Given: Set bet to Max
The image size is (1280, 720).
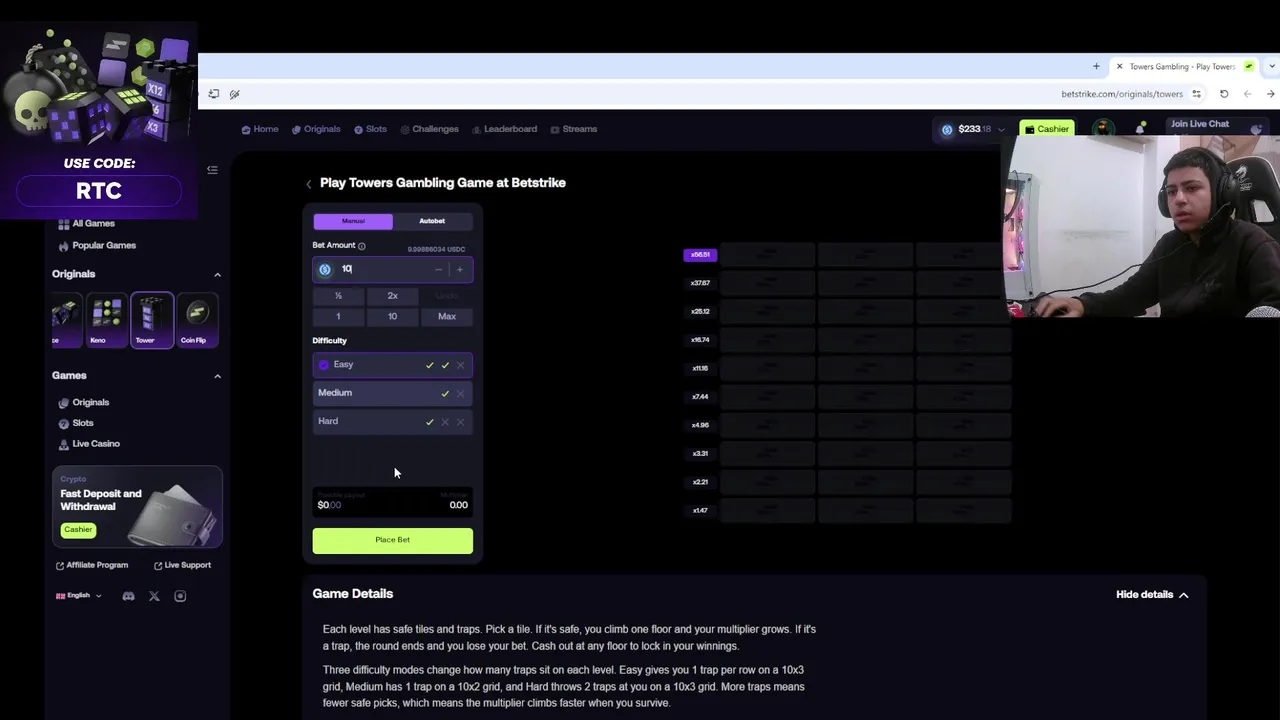Looking at the screenshot, I should pyautogui.click(x=447, y=317).
